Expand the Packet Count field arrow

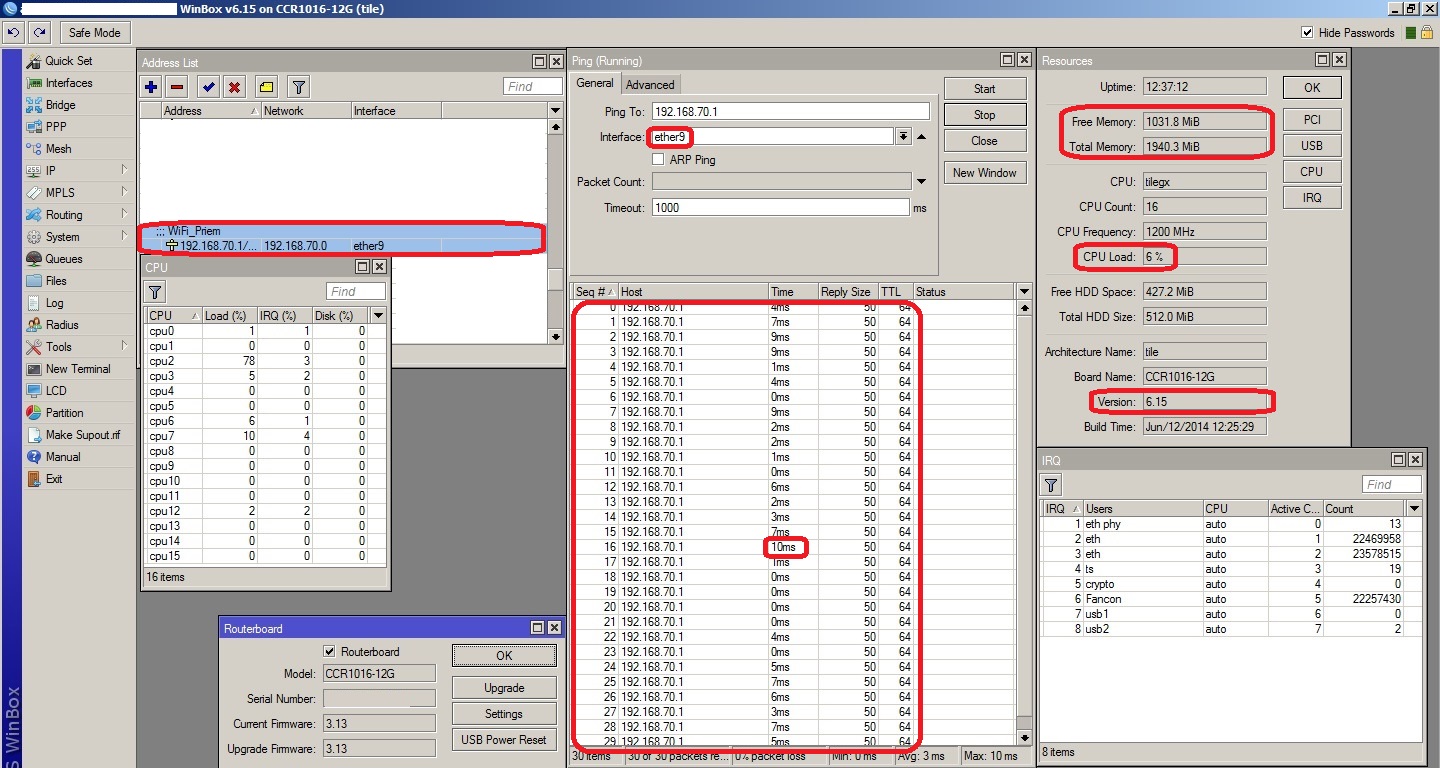click(921, 182)
